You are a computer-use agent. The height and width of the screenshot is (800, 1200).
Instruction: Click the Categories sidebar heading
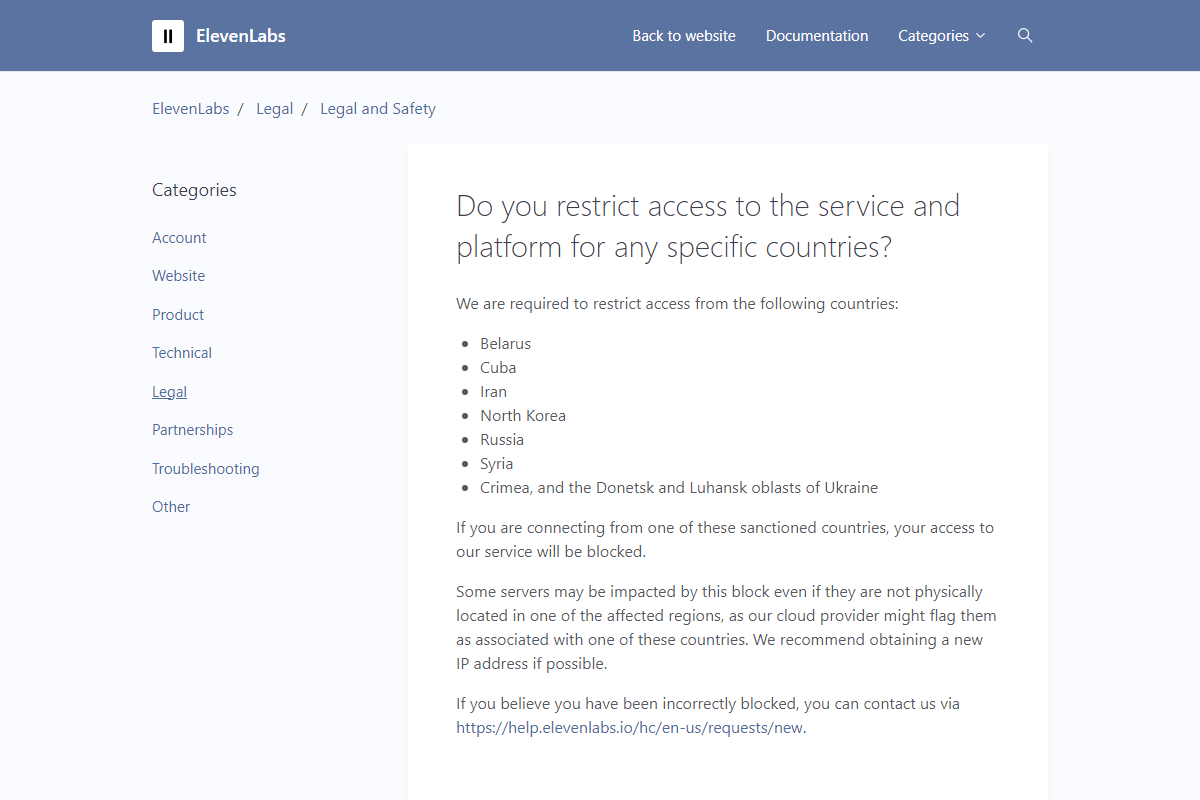[x=194, y=190]
